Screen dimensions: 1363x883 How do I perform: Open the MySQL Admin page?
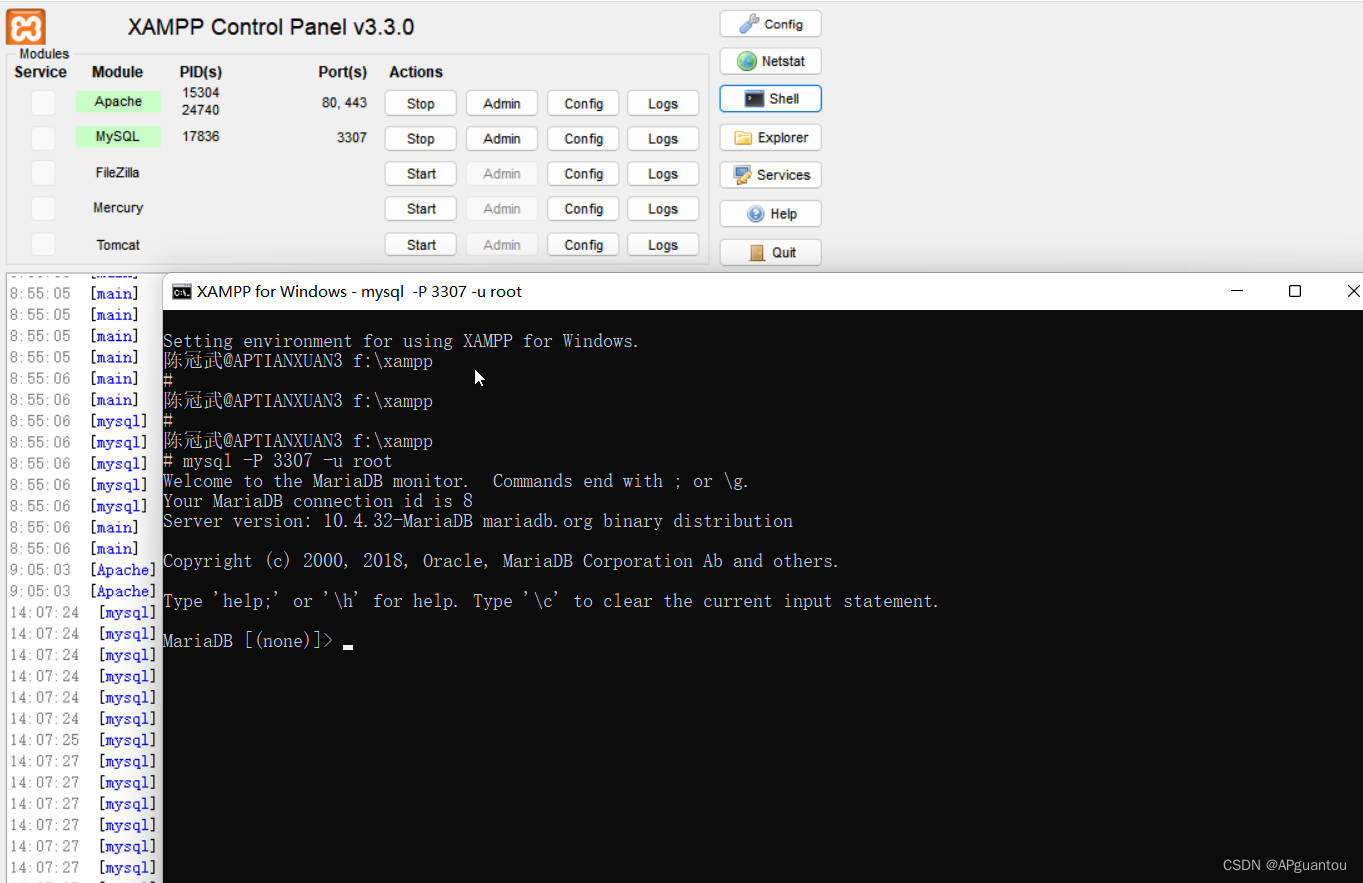pos(501,138)
